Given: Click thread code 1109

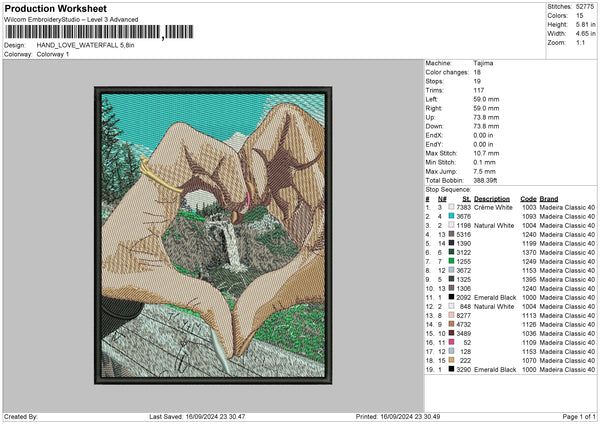Looking at the screenshot, I should (529, 342).
